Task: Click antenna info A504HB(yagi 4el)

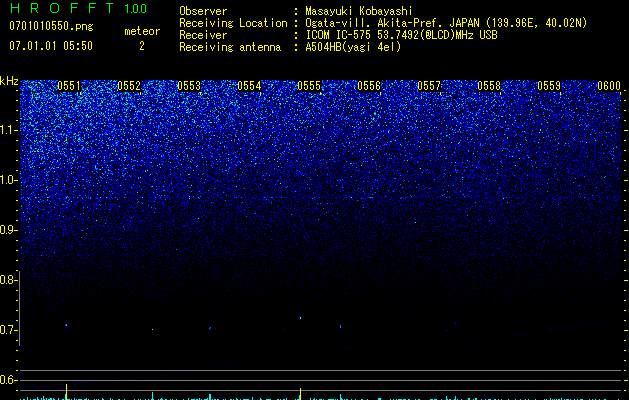Action: [353, 47]
